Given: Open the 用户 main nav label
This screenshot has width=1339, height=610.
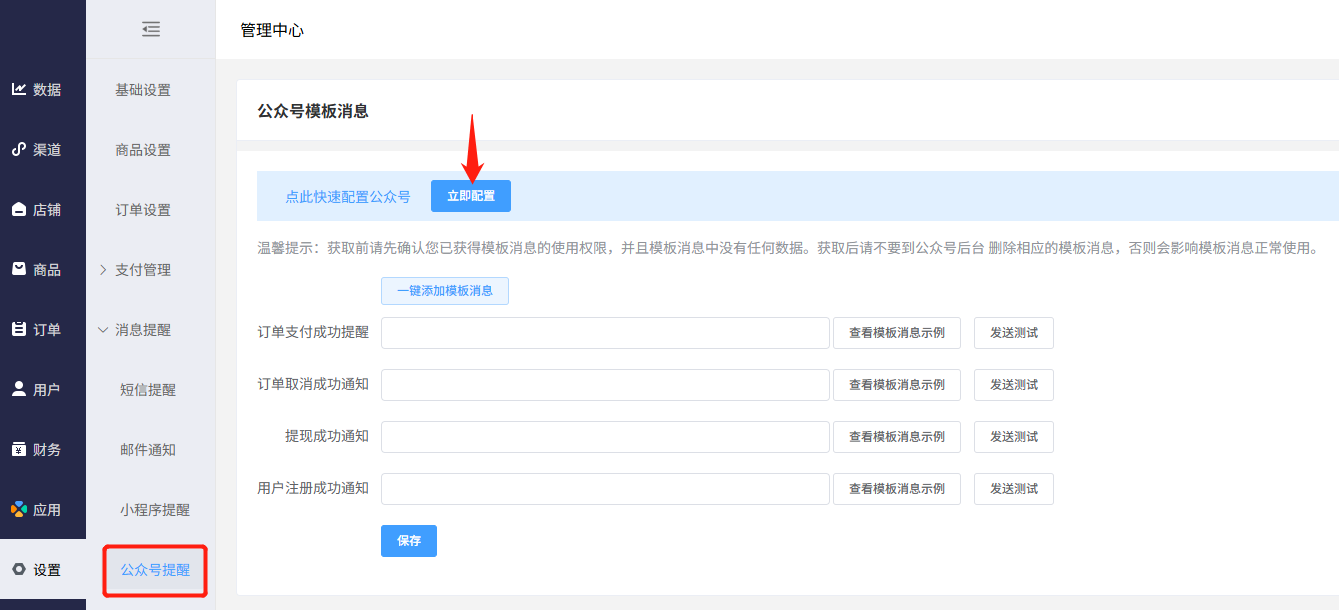Looking at the screenshot, I should (x=47, y=390).
